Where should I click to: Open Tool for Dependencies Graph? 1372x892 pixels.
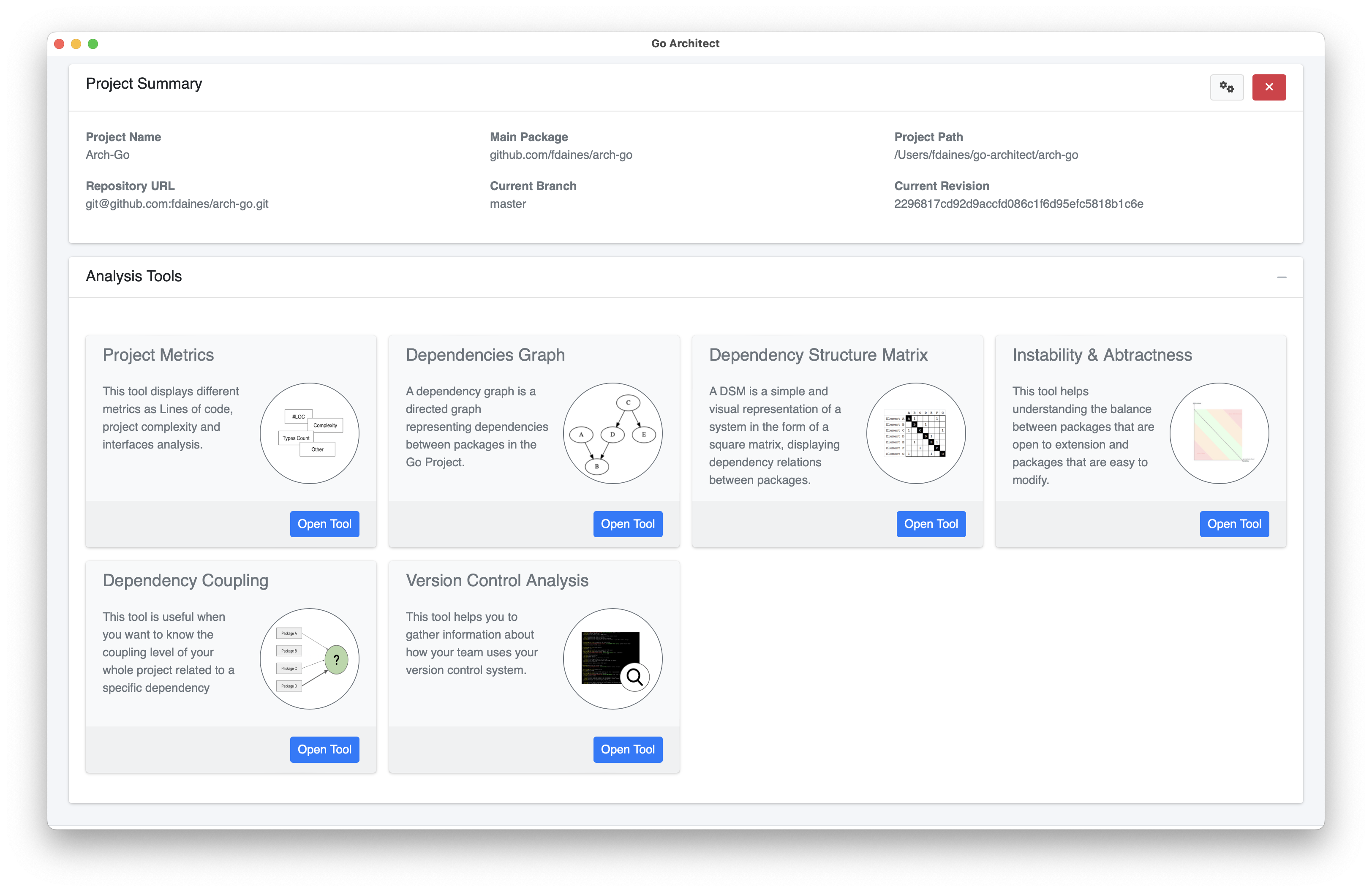(x=628, y=524)
